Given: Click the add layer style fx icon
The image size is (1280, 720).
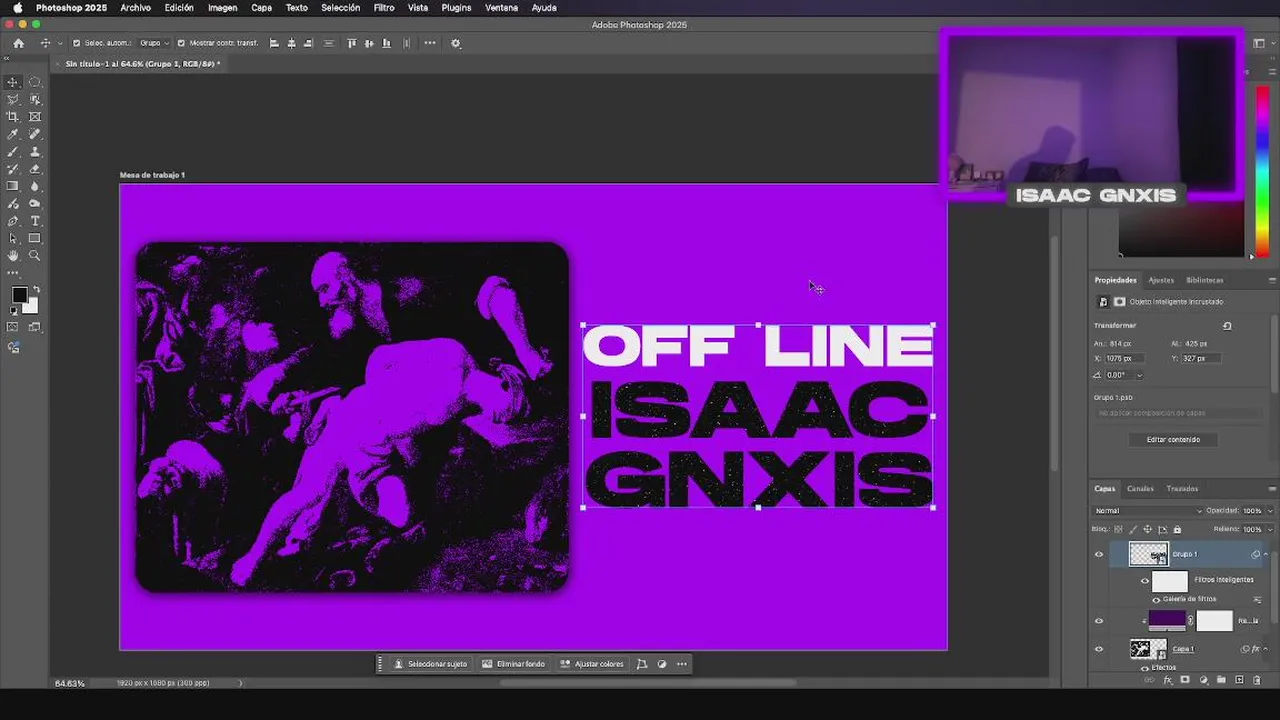Looking at the screenshot, I should 1167,680.
